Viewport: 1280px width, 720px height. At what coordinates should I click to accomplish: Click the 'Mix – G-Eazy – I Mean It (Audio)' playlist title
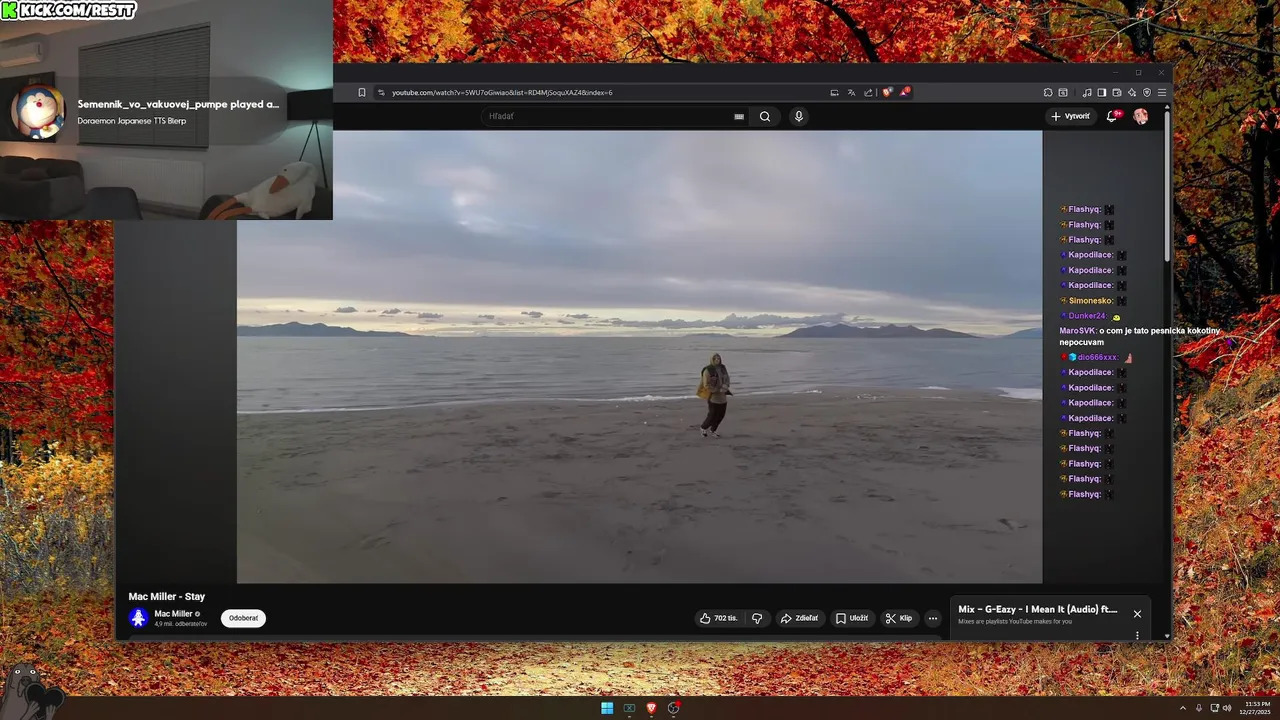click(x=1038, y=609)
